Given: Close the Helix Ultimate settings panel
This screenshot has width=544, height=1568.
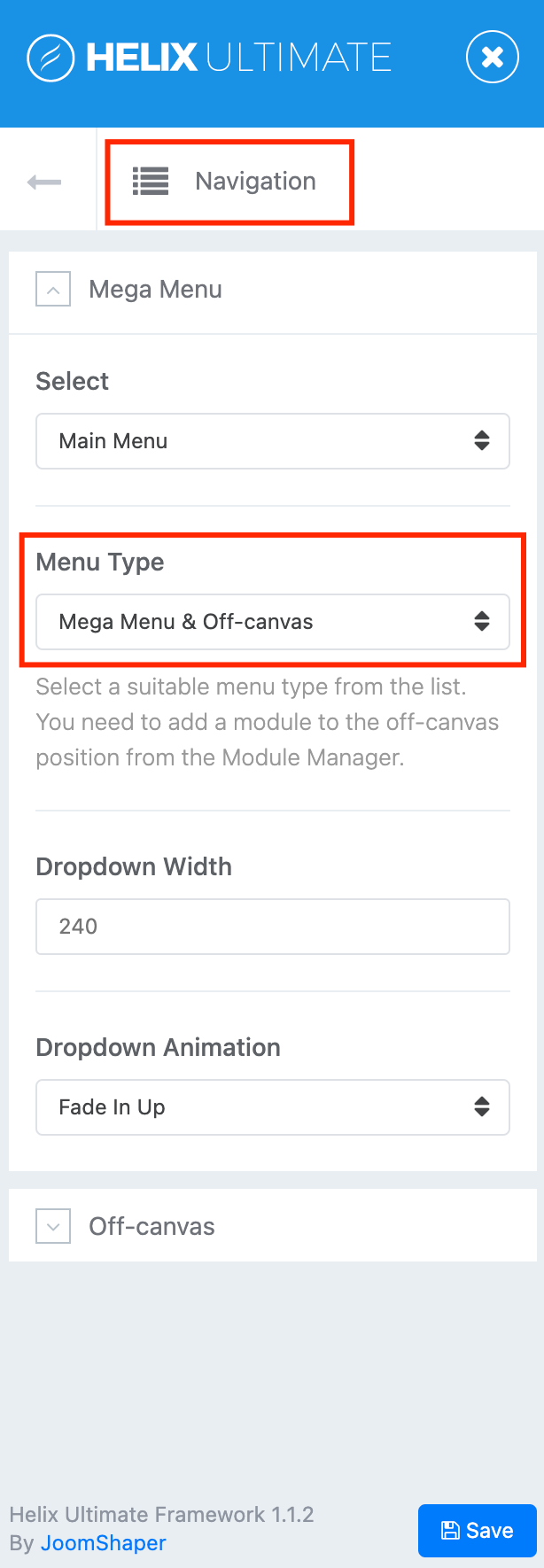Looking at the screenshot, I should (x=492, y=58).
